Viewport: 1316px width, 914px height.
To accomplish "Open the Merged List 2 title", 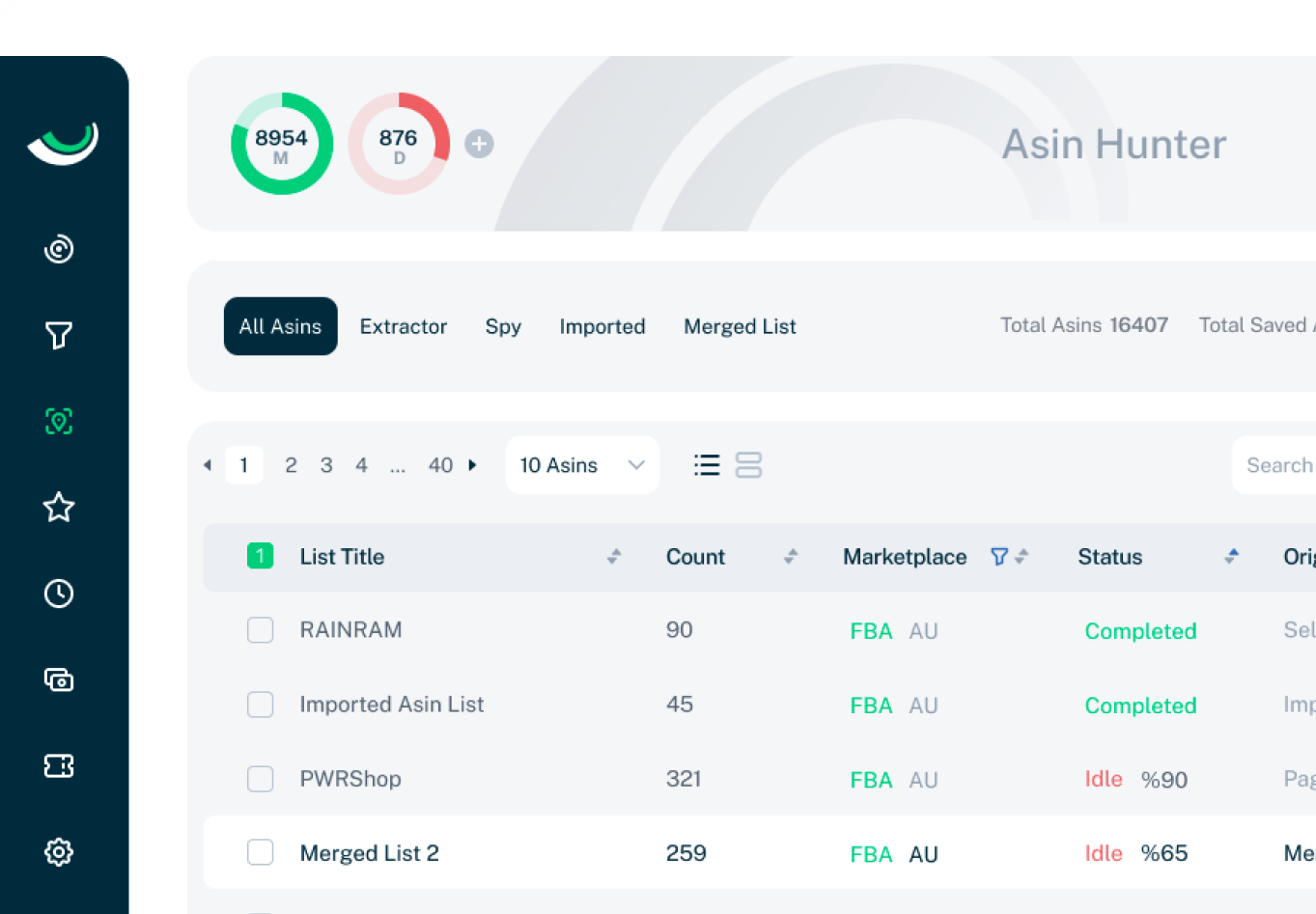I will 369,853.
